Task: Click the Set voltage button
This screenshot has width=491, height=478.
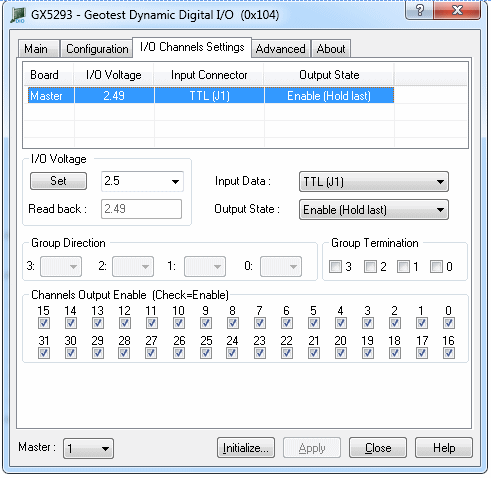Action: pyautogui.click(x=58, y=181)
